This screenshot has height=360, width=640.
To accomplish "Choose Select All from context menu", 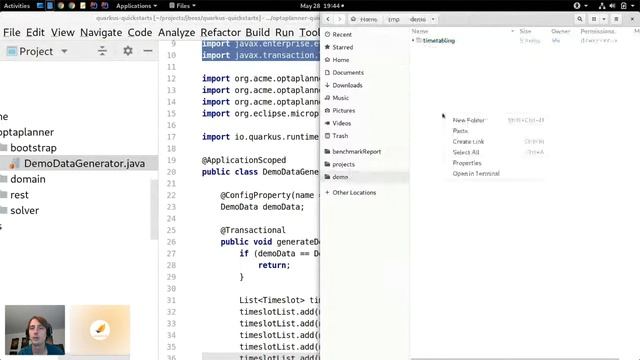I will [x=466, y=152].
